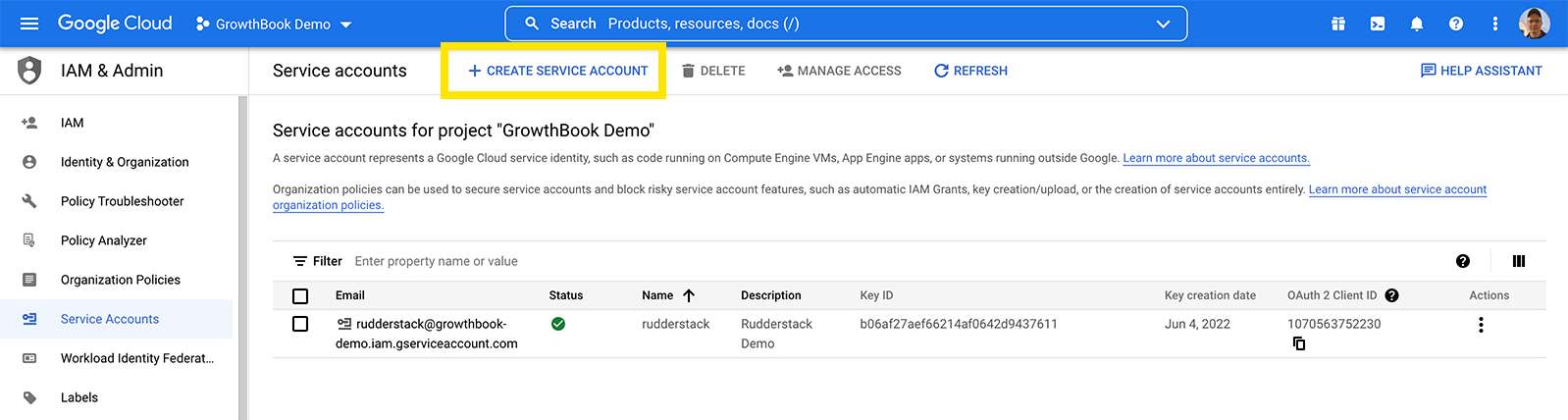The width and height of the screenshot is (1568, 420).
Task: Click the OAuth 2 Client ID help icon
Action: (1391, 295)
